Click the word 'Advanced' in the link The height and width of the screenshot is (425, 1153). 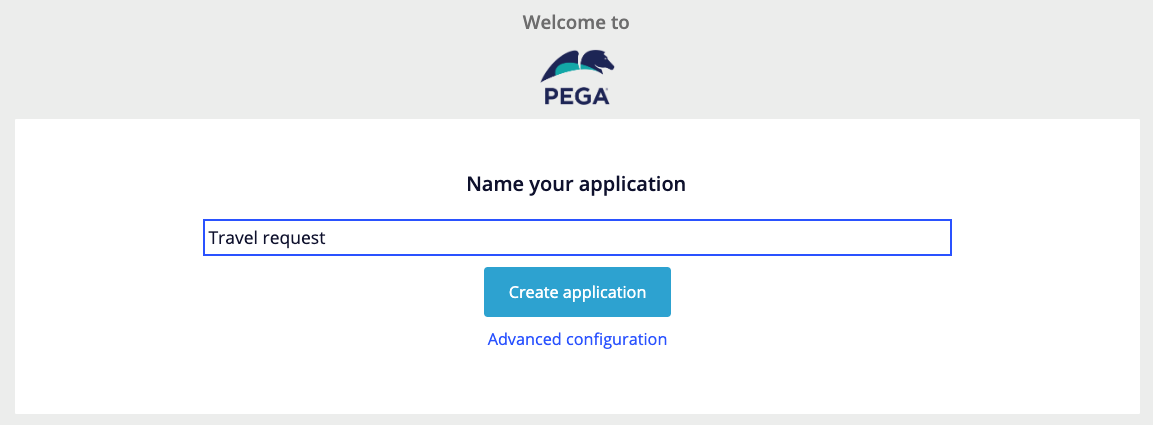point(524,339)
